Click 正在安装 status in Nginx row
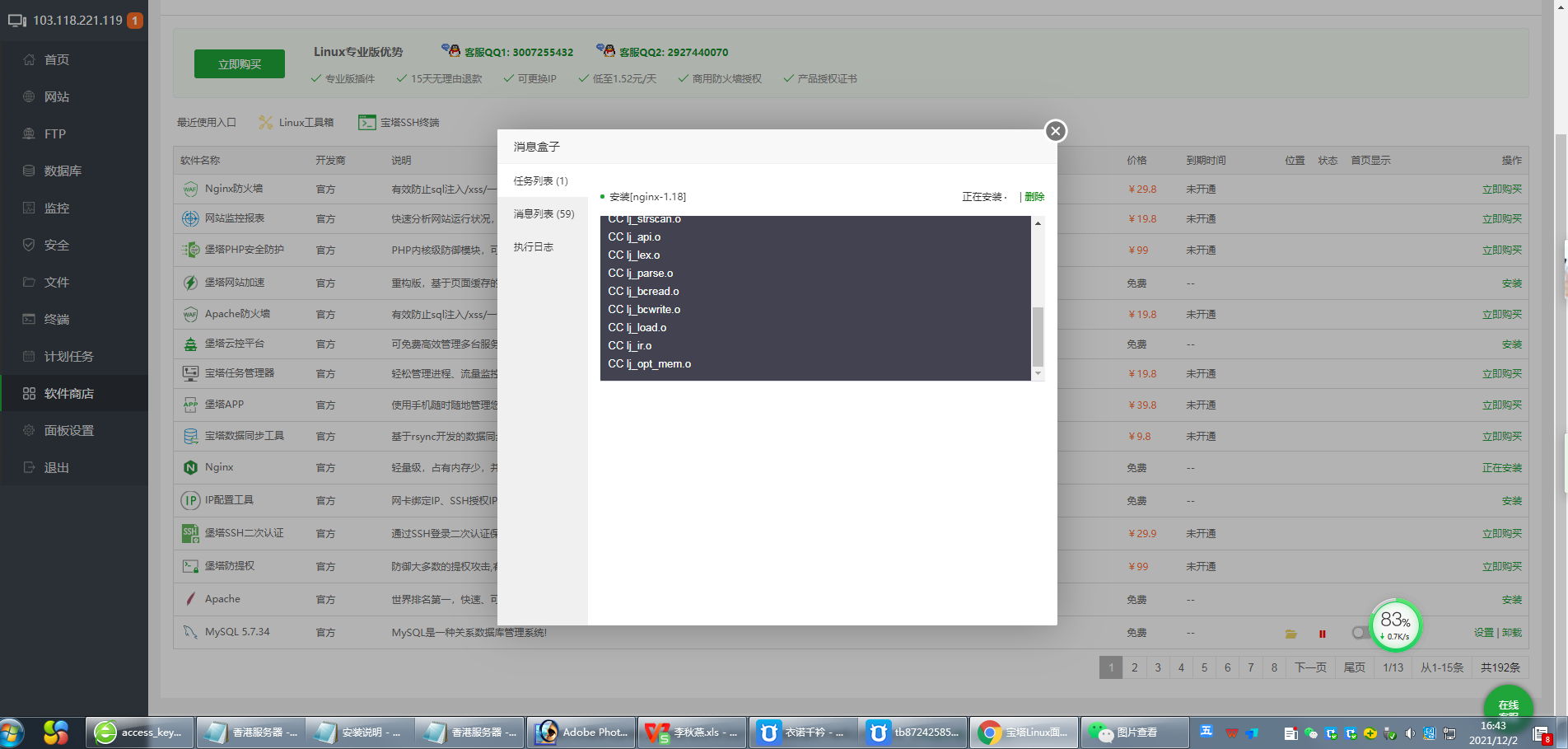 coord(1502,467)
